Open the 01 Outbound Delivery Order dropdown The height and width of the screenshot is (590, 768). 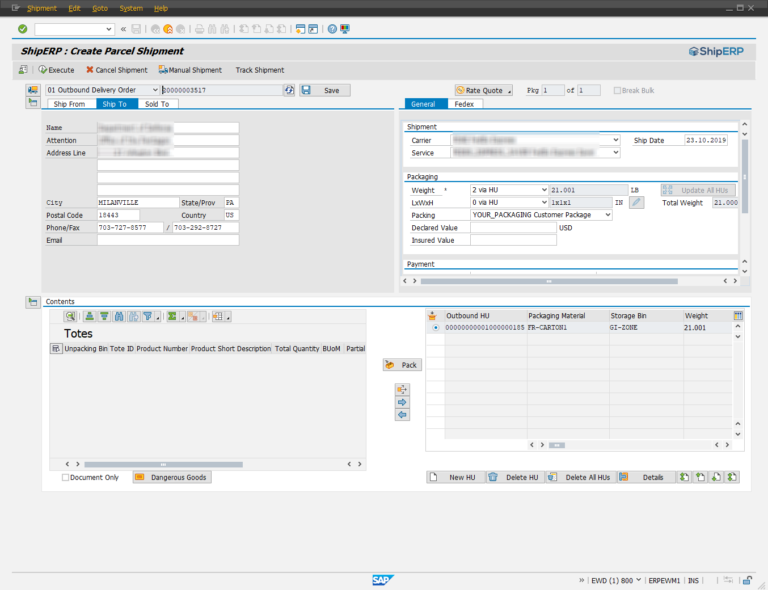155,90
